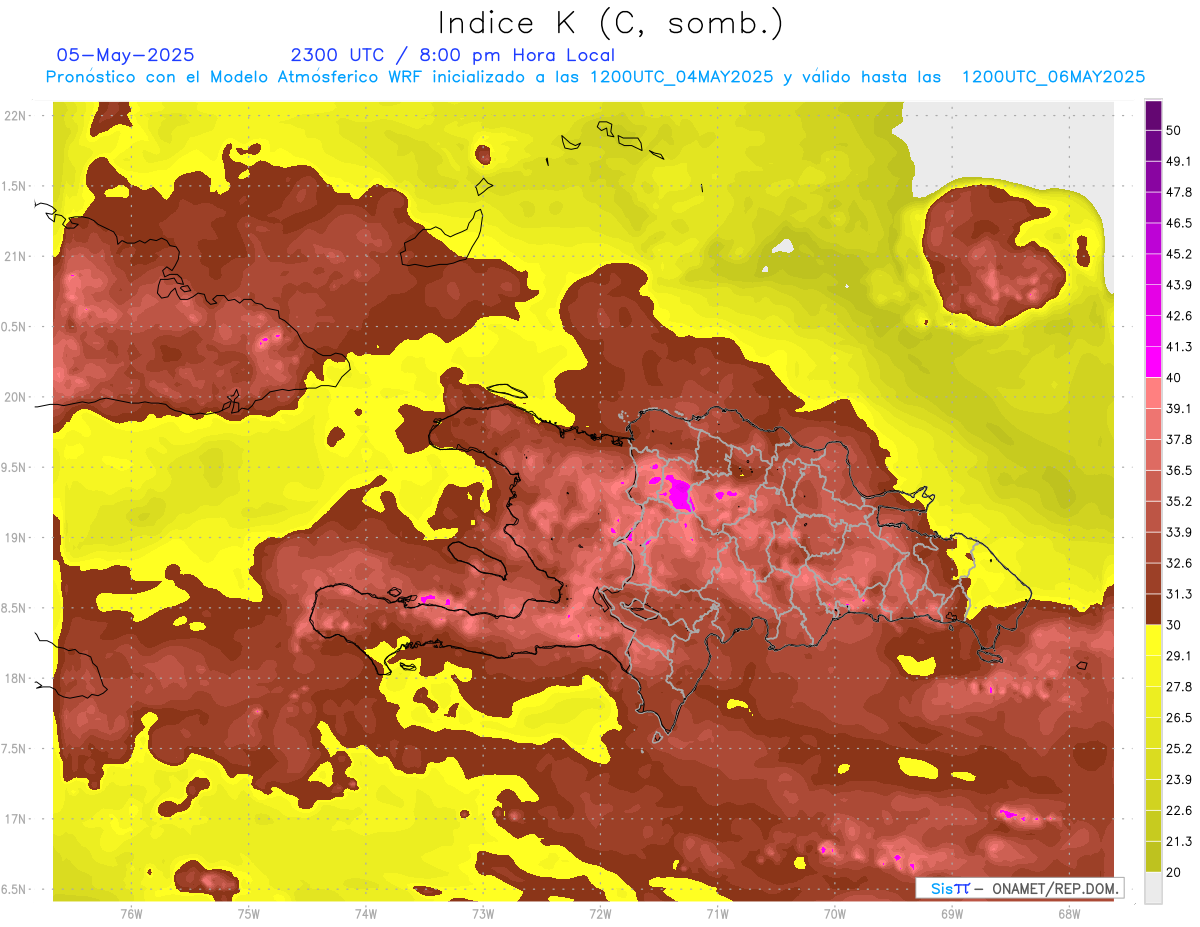Viewport: 1200px width, 927px height.
Task: Click the colorbar value '41.3'
Action: [x=1179, y=348]
